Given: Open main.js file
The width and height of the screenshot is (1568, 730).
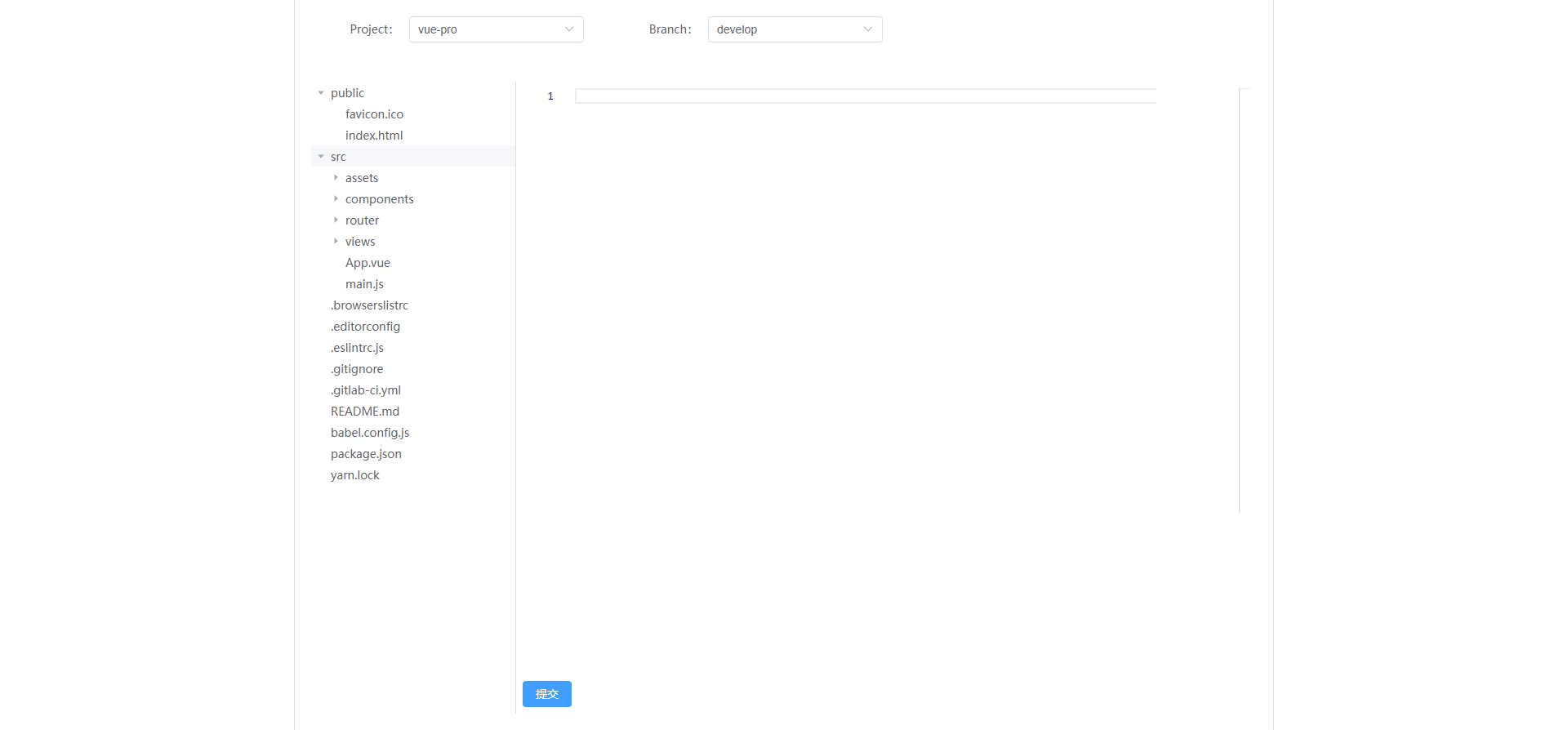Looking at the screenshot, I should tap(364, 284).
